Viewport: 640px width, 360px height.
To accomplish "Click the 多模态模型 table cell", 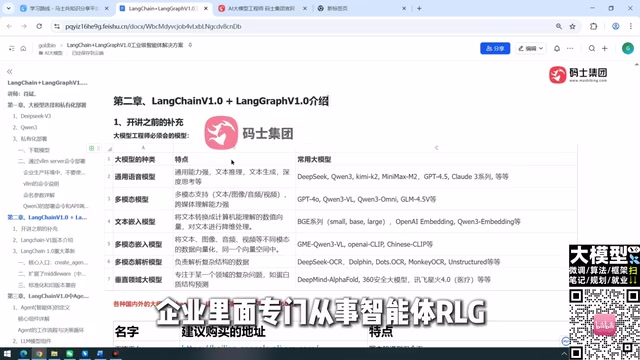I will coord(142,199).
